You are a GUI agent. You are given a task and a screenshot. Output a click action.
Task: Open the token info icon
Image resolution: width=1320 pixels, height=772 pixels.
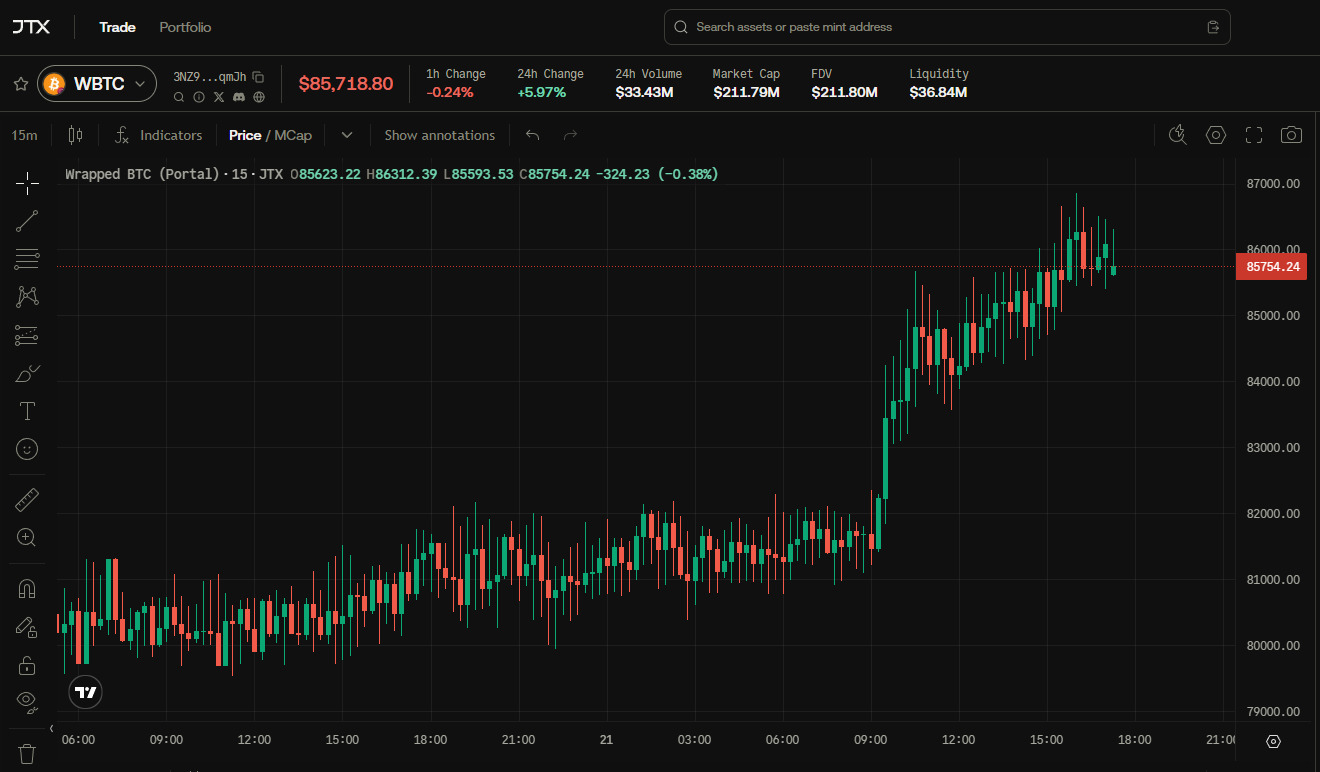pyautogui.click(x=199, y=97)
